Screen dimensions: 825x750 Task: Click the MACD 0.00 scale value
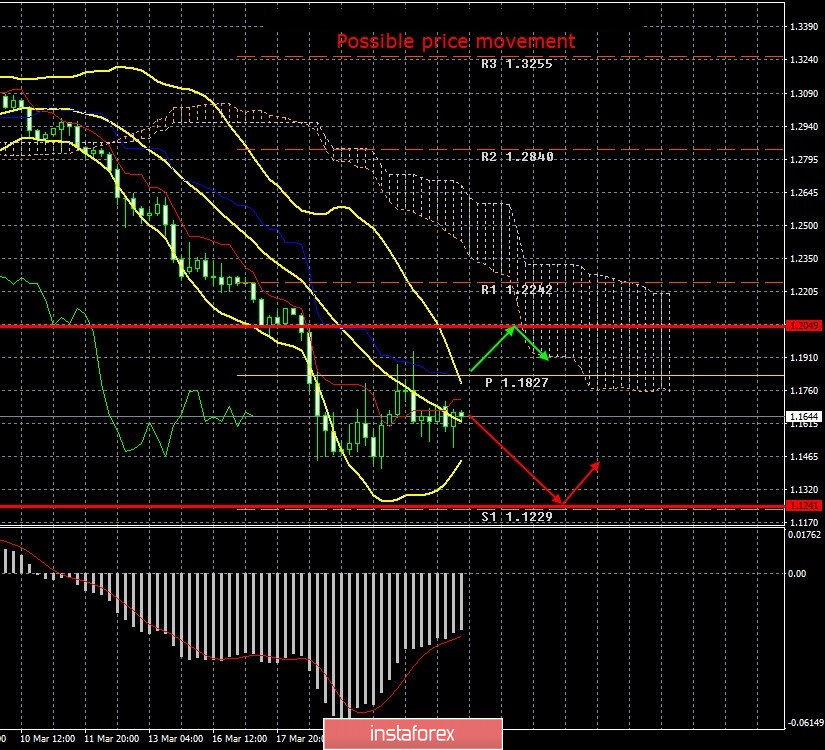797,574
